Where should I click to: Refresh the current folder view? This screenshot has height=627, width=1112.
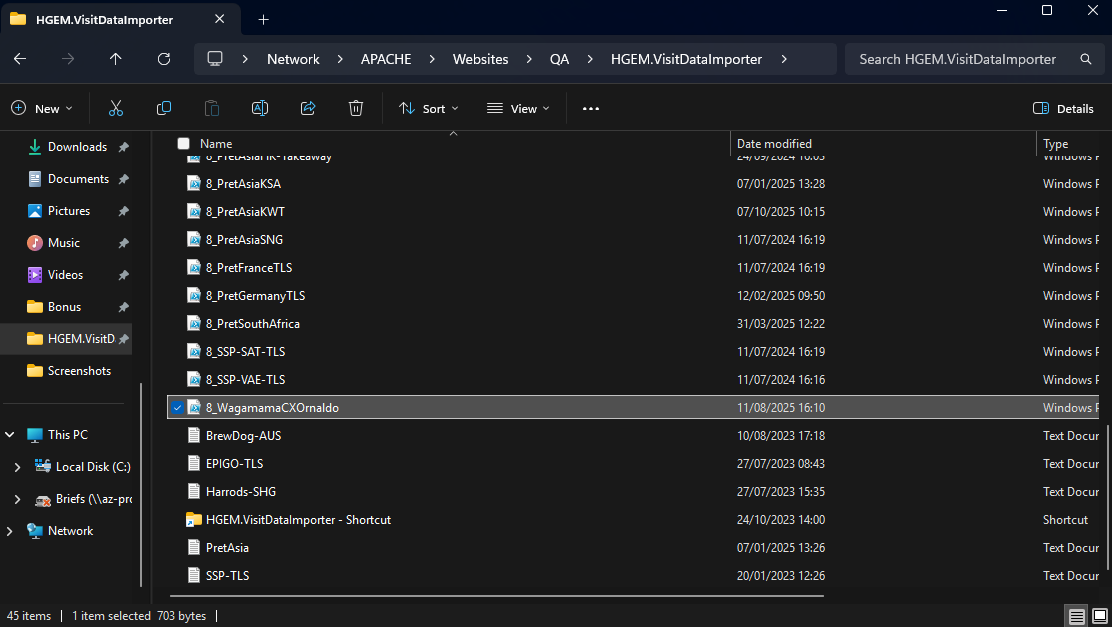click(x=164, y=59)
